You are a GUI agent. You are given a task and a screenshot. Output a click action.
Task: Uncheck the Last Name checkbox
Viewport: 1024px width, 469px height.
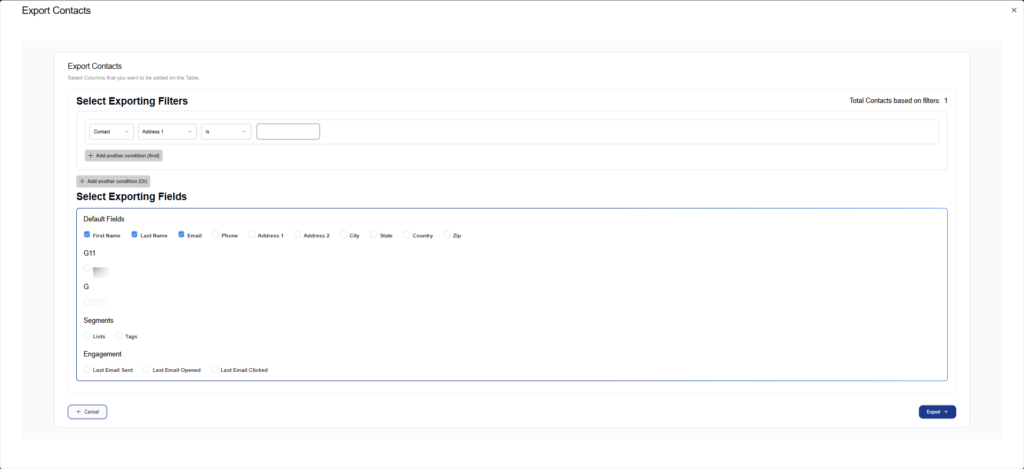135,235
